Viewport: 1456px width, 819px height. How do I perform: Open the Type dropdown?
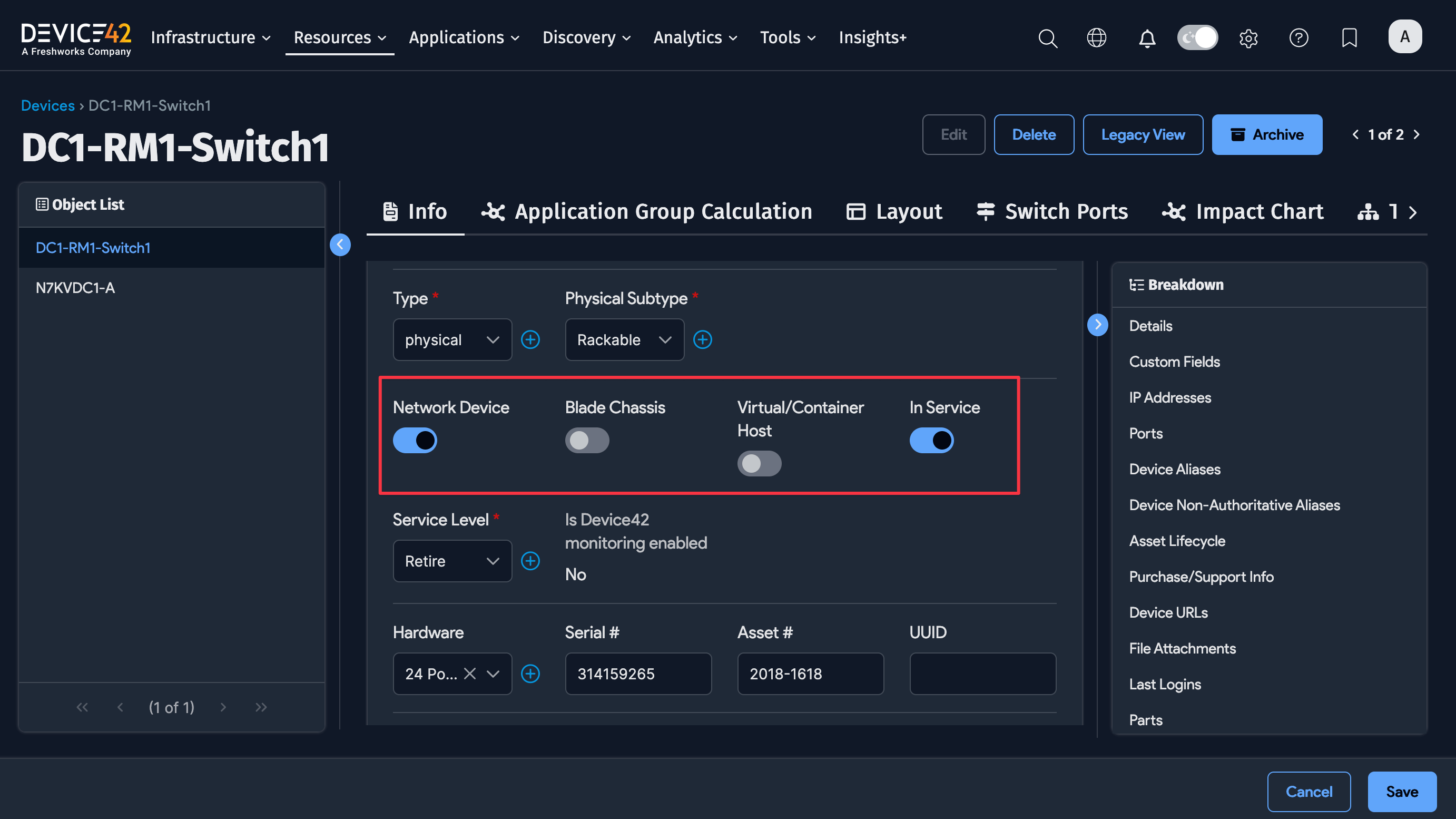pyautogui.click(x=452, y=339)
